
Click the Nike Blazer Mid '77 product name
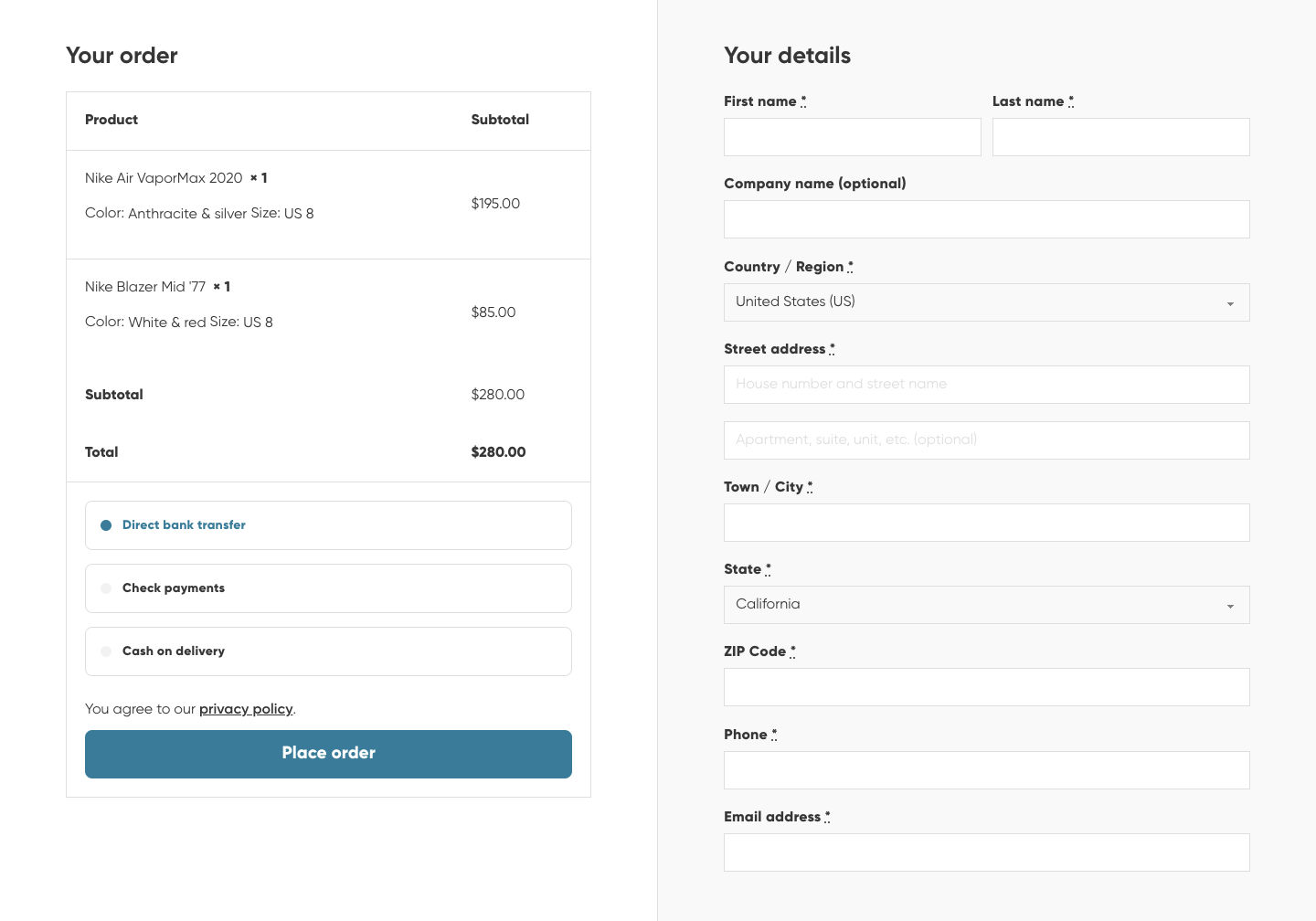[x=145, y=287]
